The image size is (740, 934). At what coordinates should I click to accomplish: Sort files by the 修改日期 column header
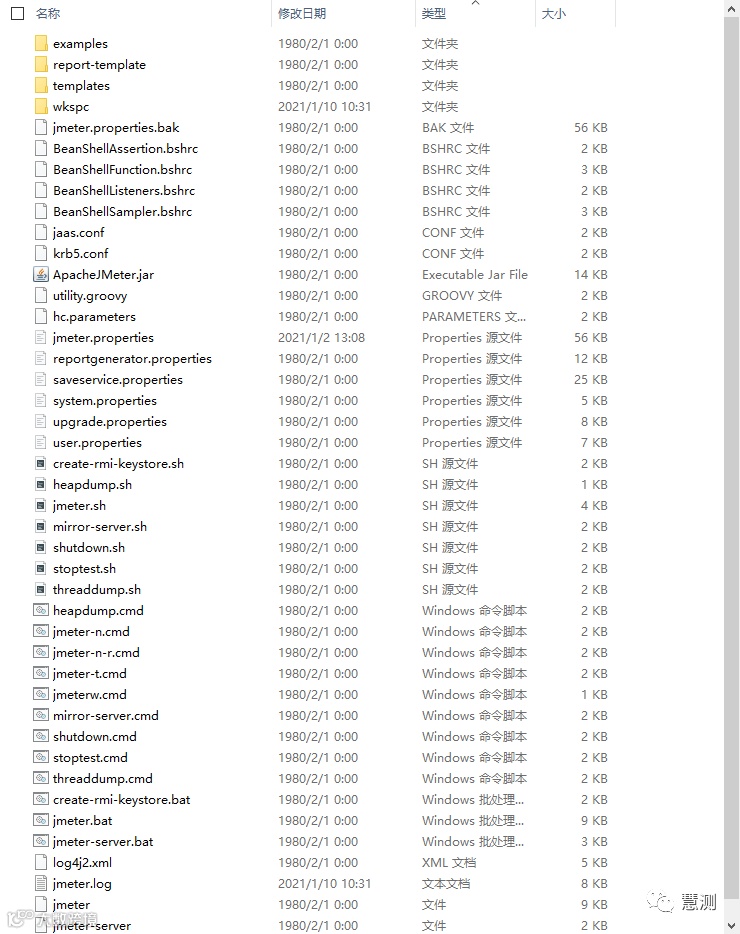302,13
